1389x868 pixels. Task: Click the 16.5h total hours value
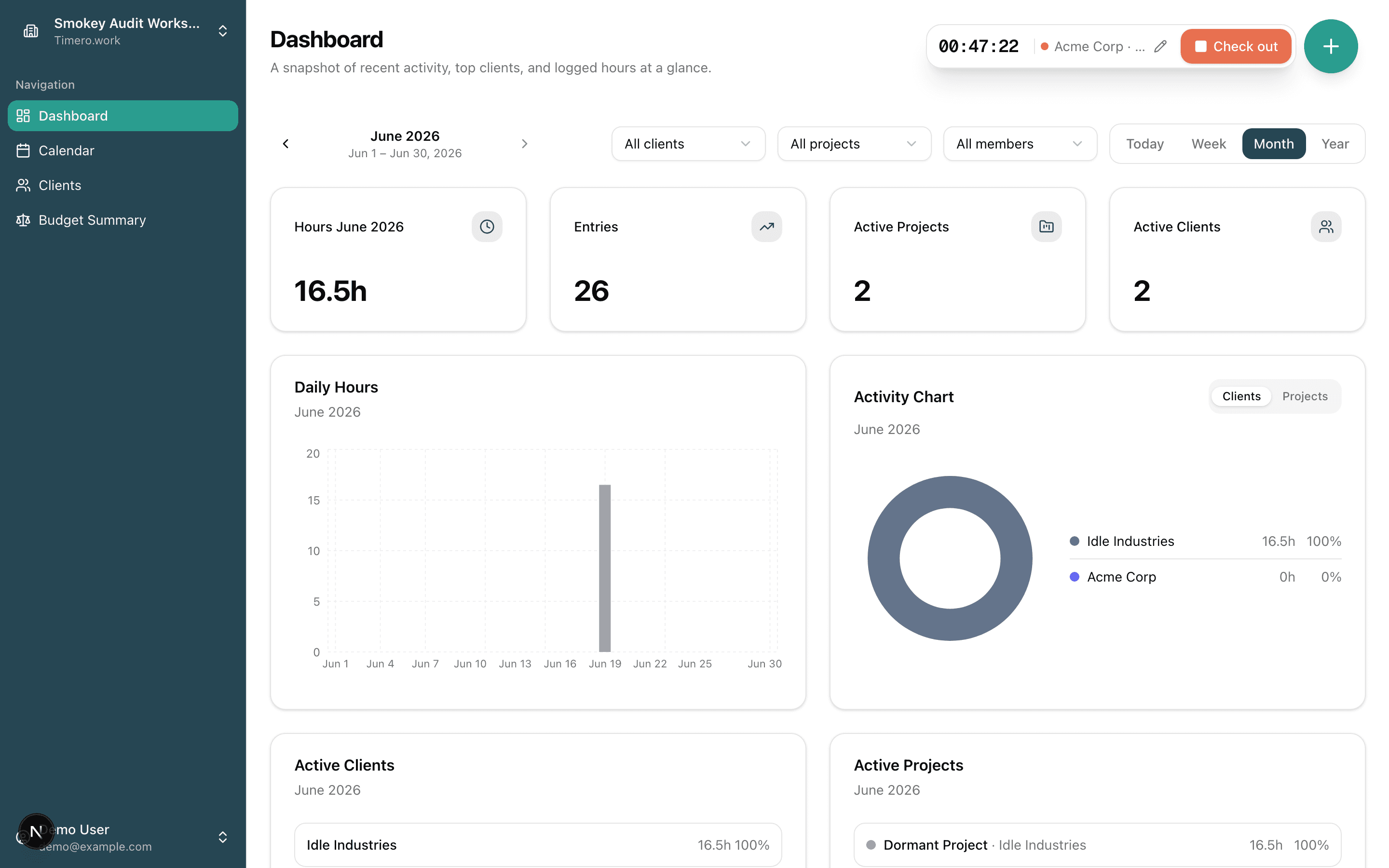pos(330,291)
